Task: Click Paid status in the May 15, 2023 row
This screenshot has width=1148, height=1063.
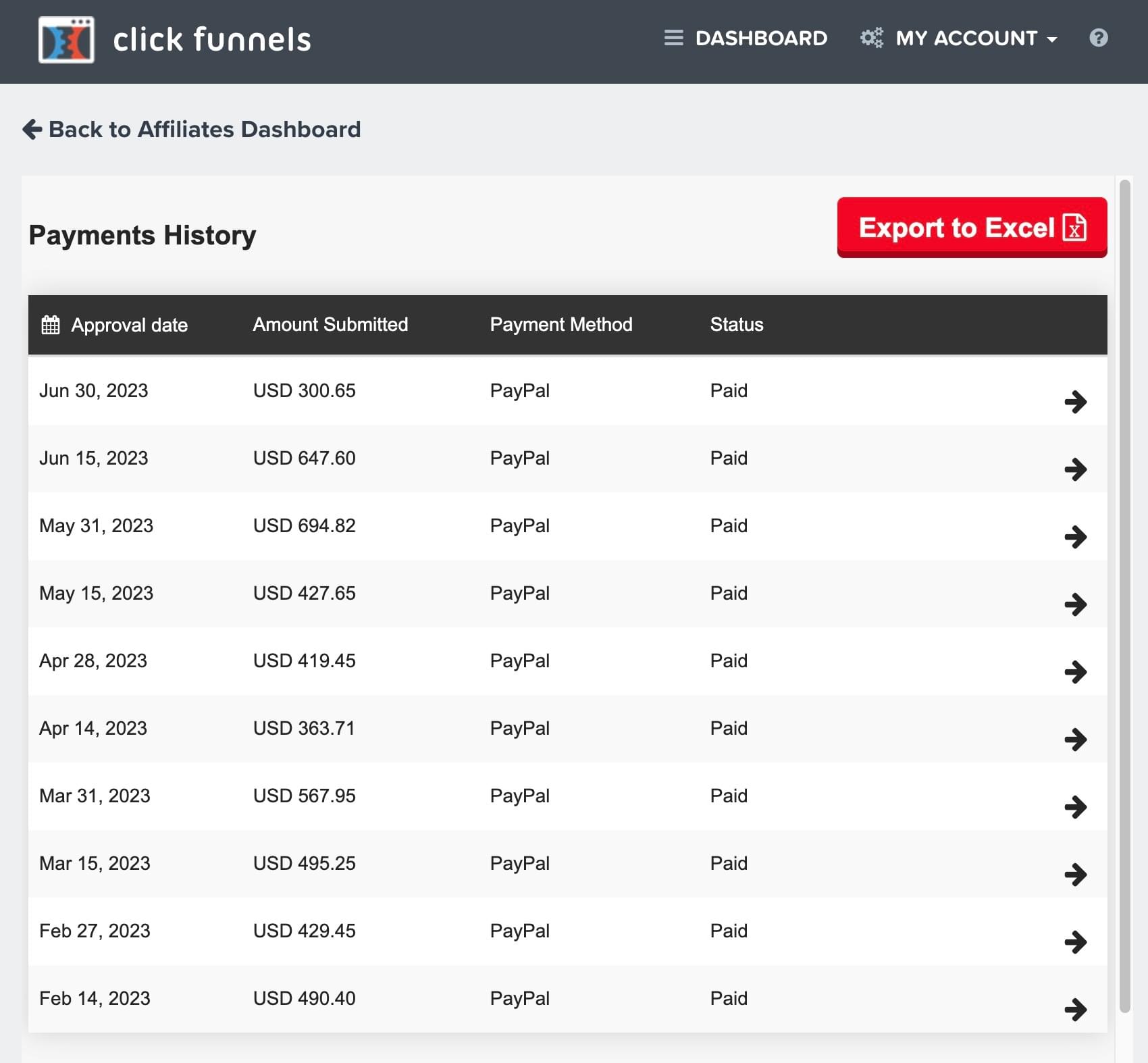Action: click(729, 593)
